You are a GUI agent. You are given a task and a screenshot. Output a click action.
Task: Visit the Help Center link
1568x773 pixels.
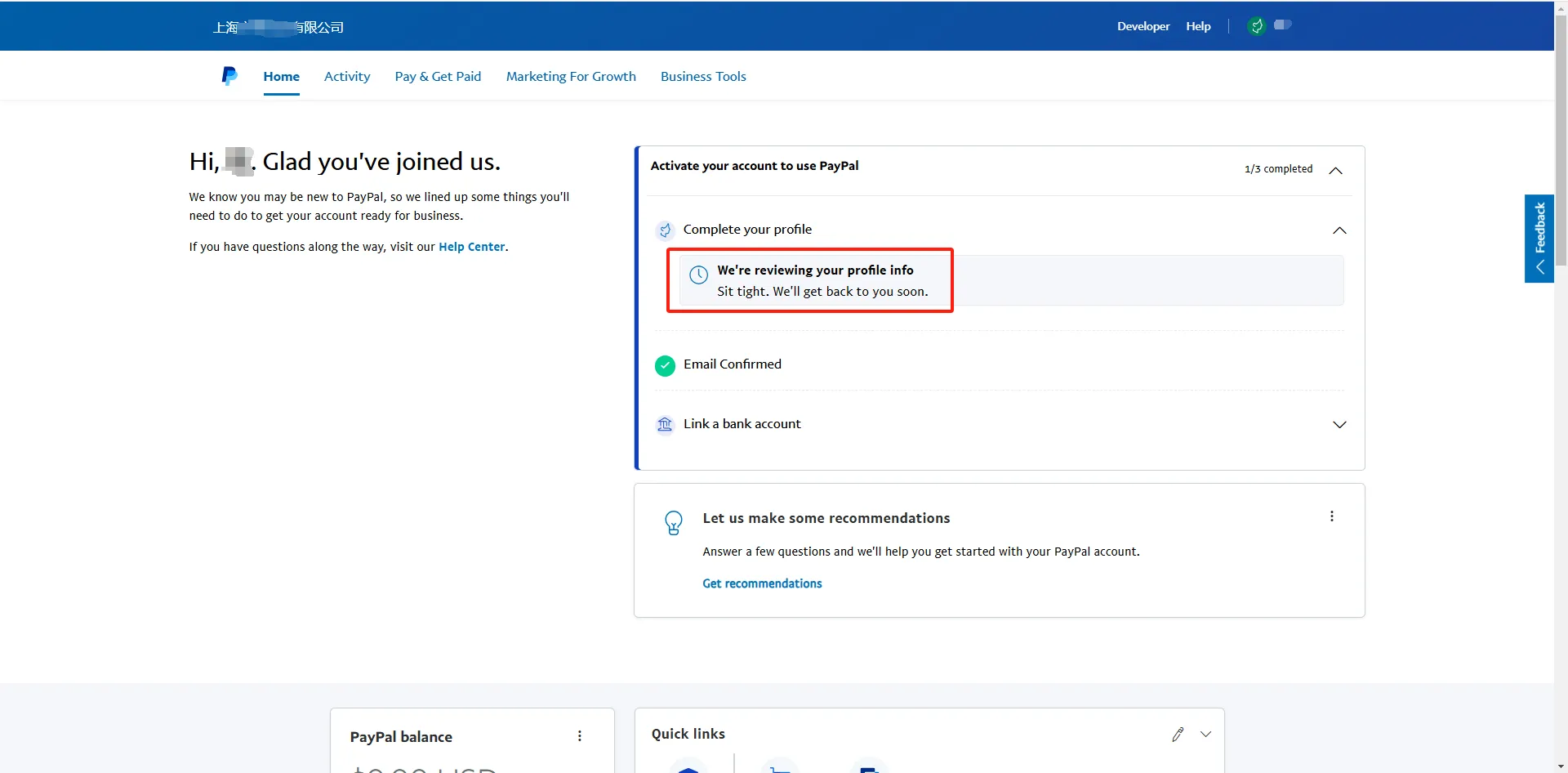tap(471, 247)
